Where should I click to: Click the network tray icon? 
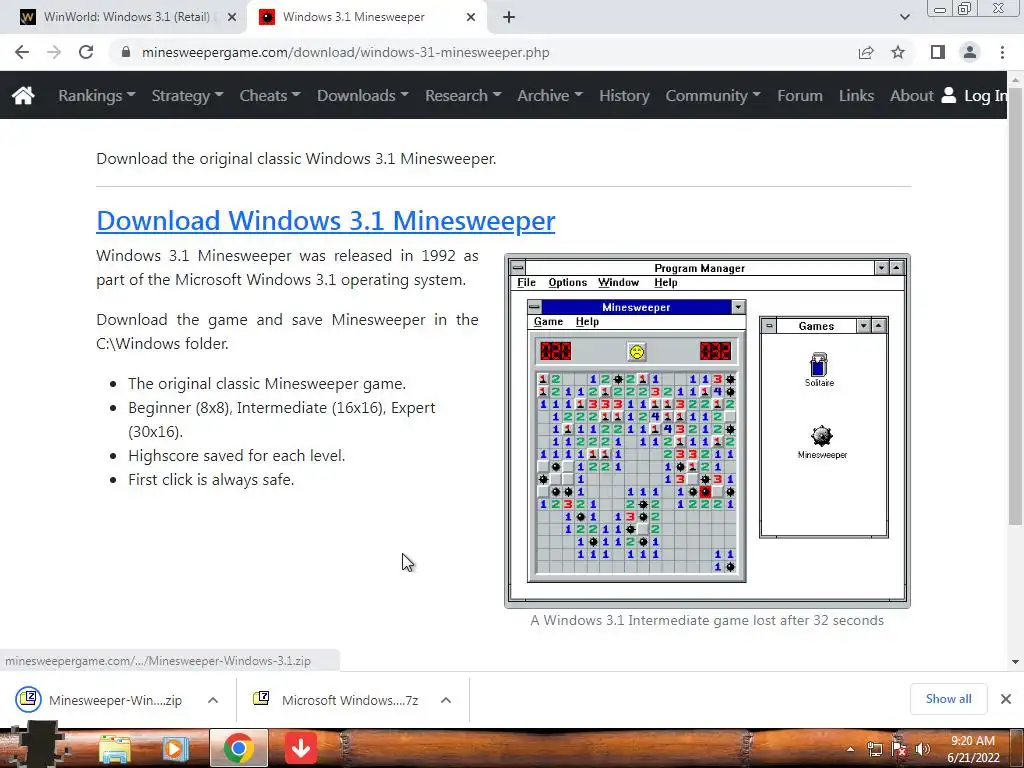(x=874, y=749)
